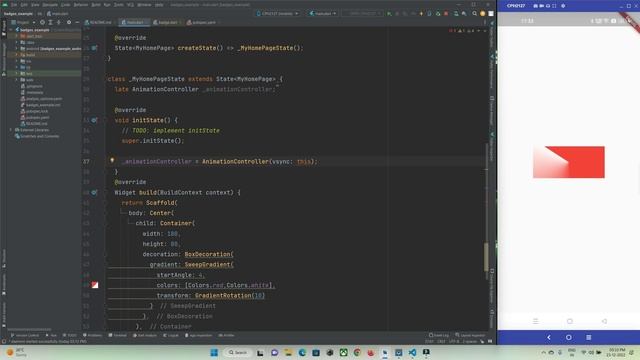
Task: Click back arrow in emulator window navigation bar
Action: [549, 337]
